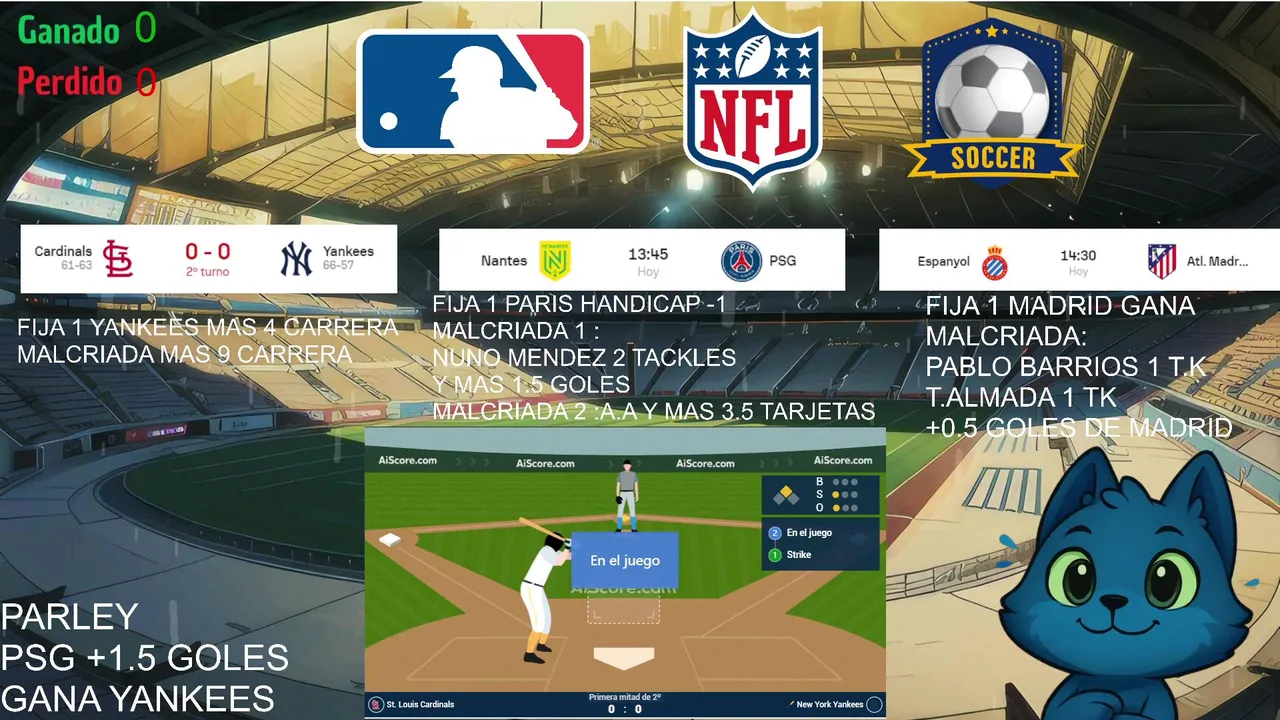Click the New York Yankees footer logo
This screenshot has height=720, width=1280.
tap(874, 705)
